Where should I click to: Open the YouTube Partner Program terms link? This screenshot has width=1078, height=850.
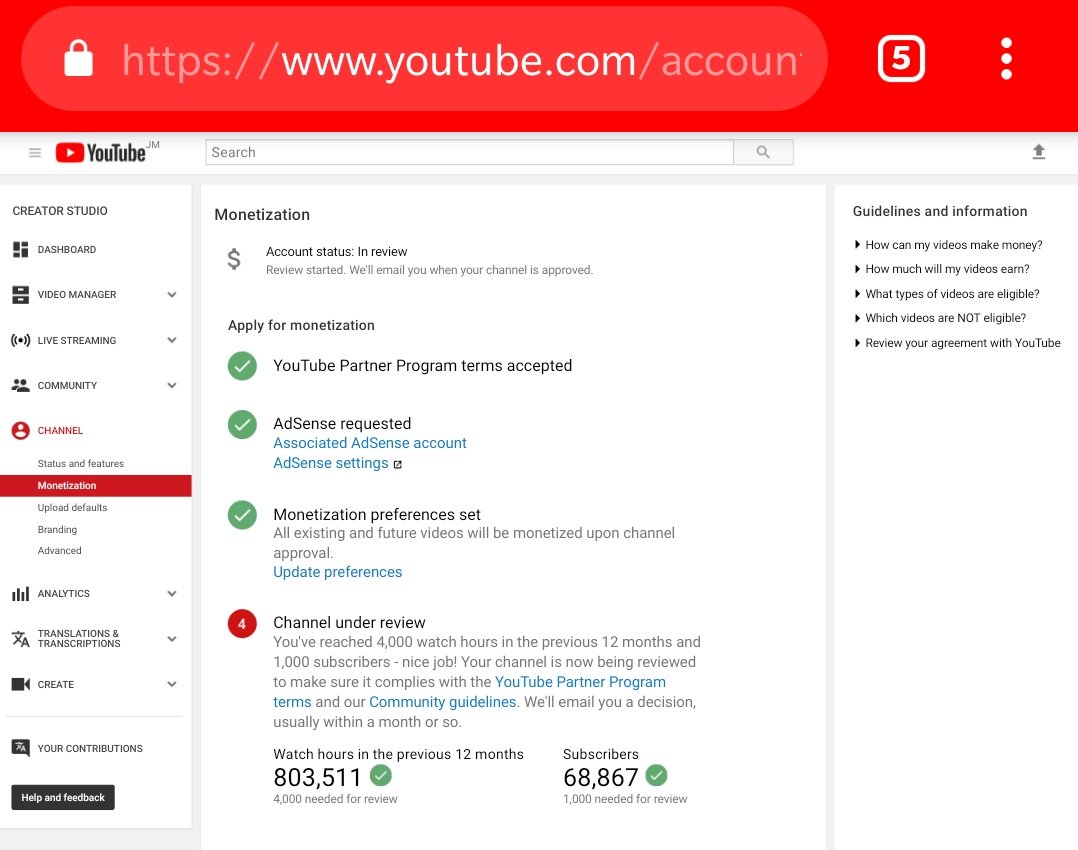(580, 682)
